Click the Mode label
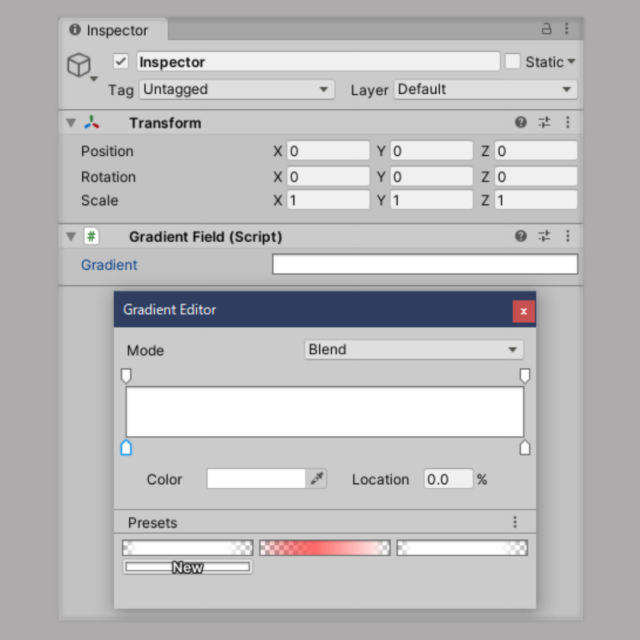 click(145, 350)
